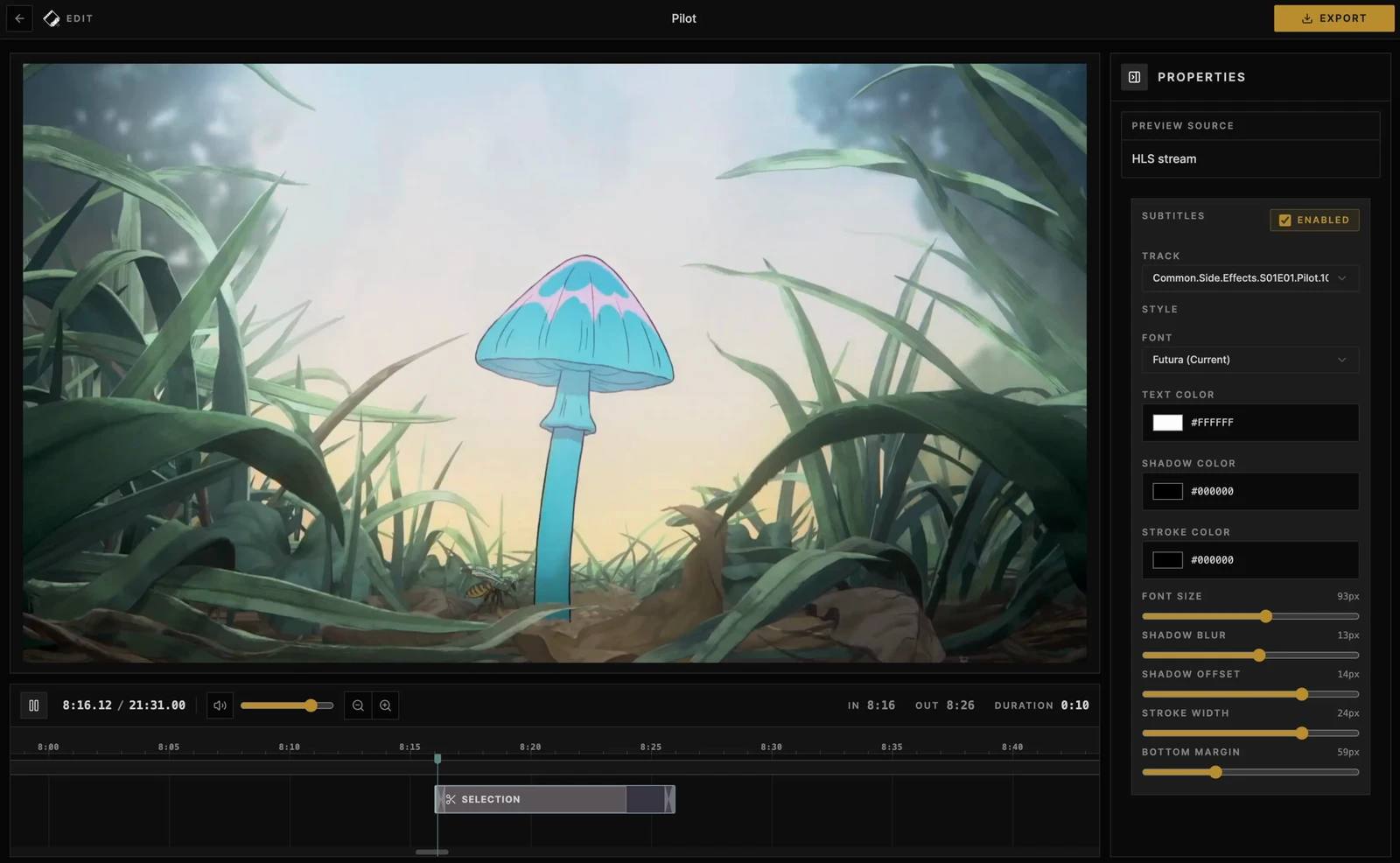
Task: Click the left trim handle of Selection
Action: click(439, 799)
